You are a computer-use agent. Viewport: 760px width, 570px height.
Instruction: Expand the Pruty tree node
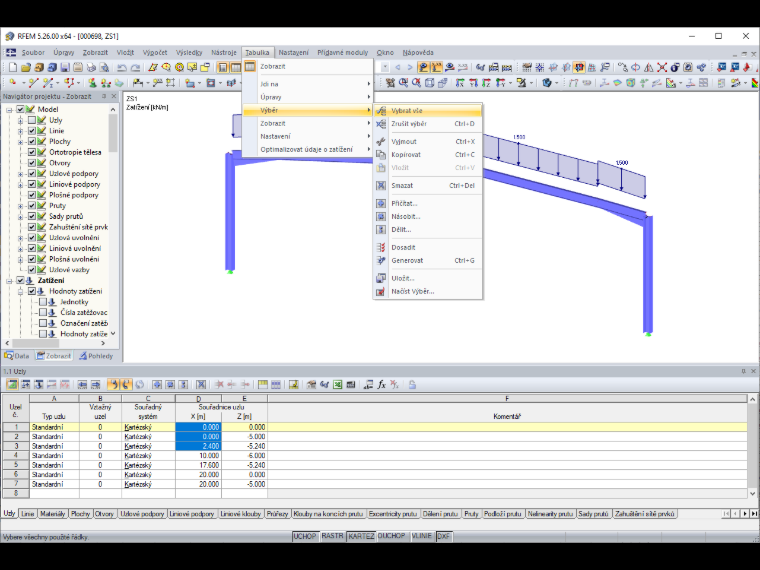(20, 206)
